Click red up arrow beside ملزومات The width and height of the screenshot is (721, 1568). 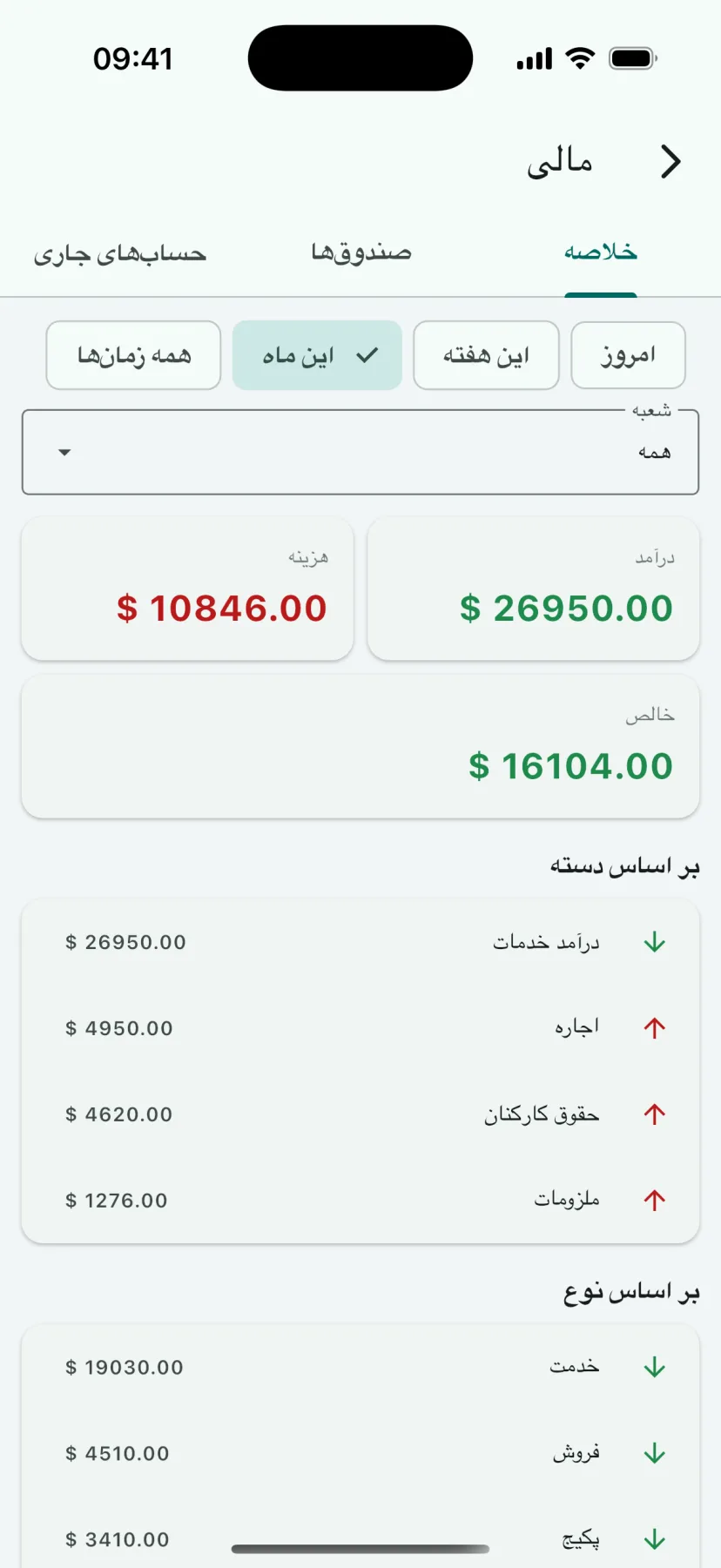(655, 1201)
